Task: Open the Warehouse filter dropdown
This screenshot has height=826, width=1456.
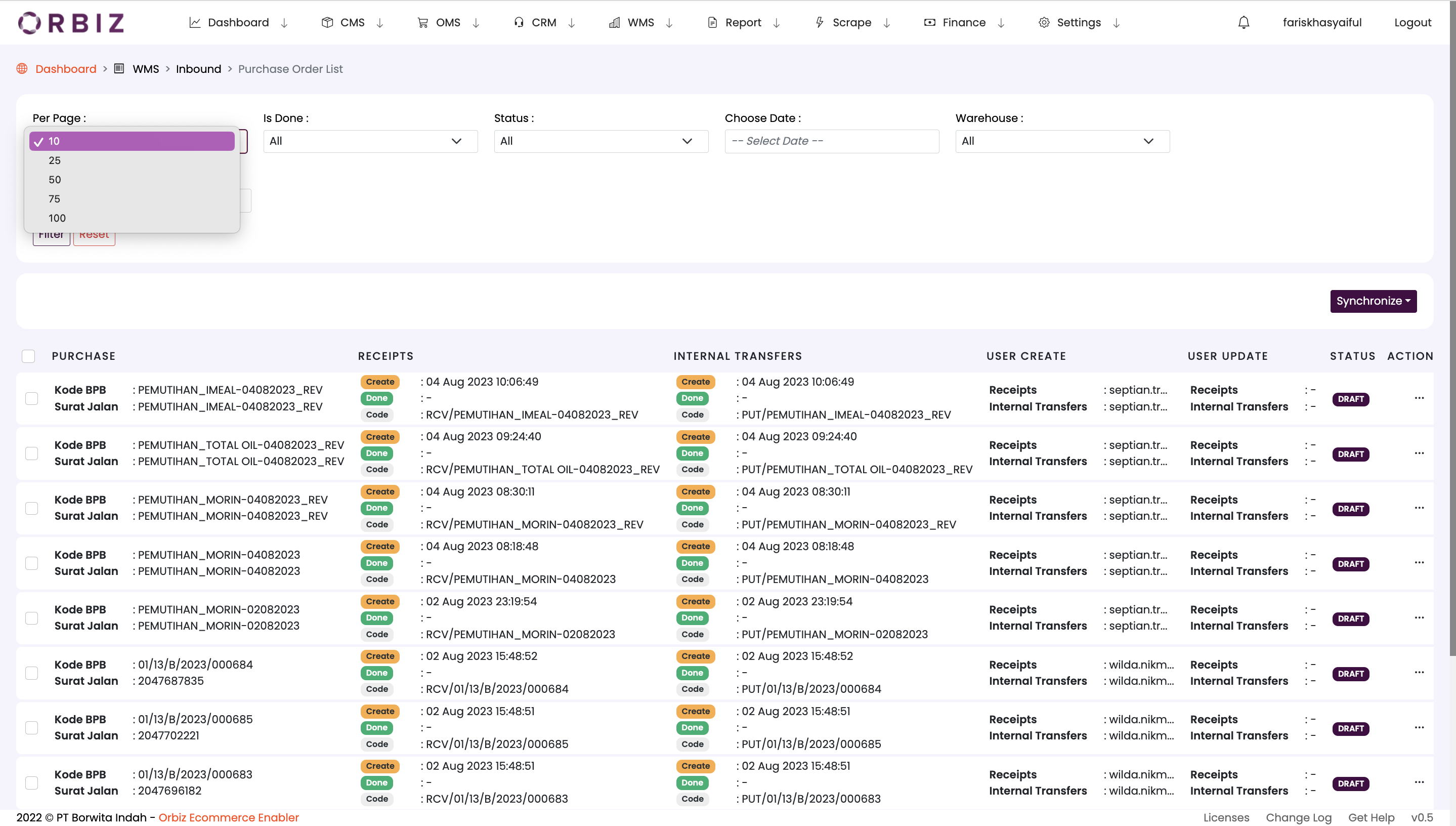Action: click(x=1062, y=141)
